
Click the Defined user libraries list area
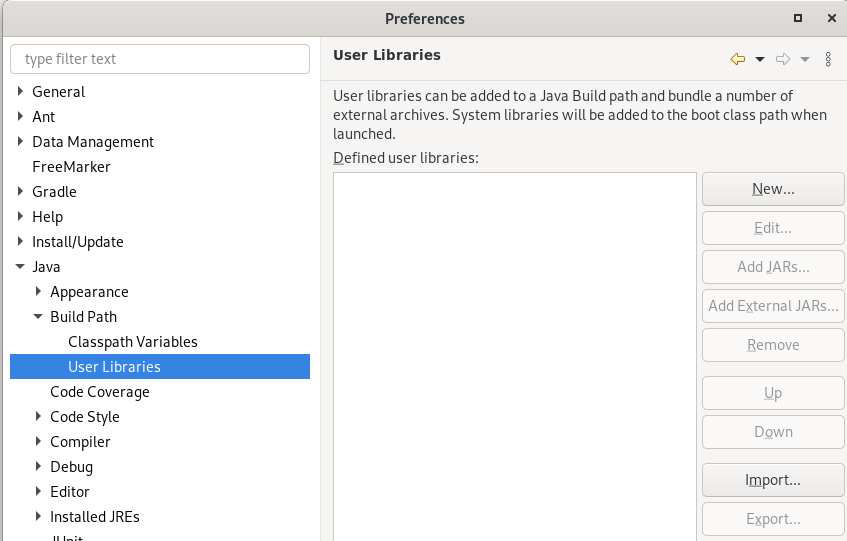pyautogui.click(x=514, y=350)
